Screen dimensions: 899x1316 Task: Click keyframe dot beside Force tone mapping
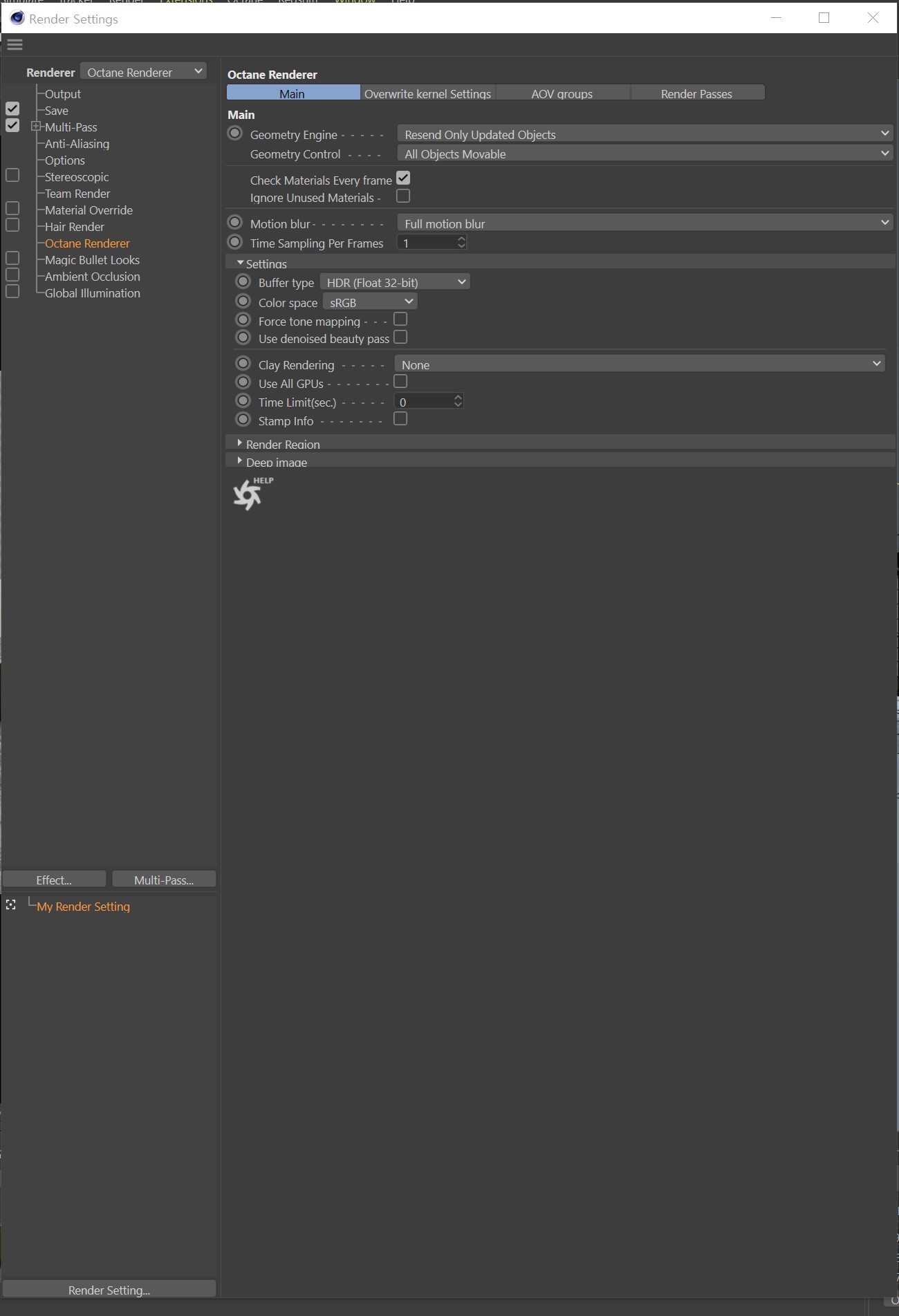(x=243, y=320)
